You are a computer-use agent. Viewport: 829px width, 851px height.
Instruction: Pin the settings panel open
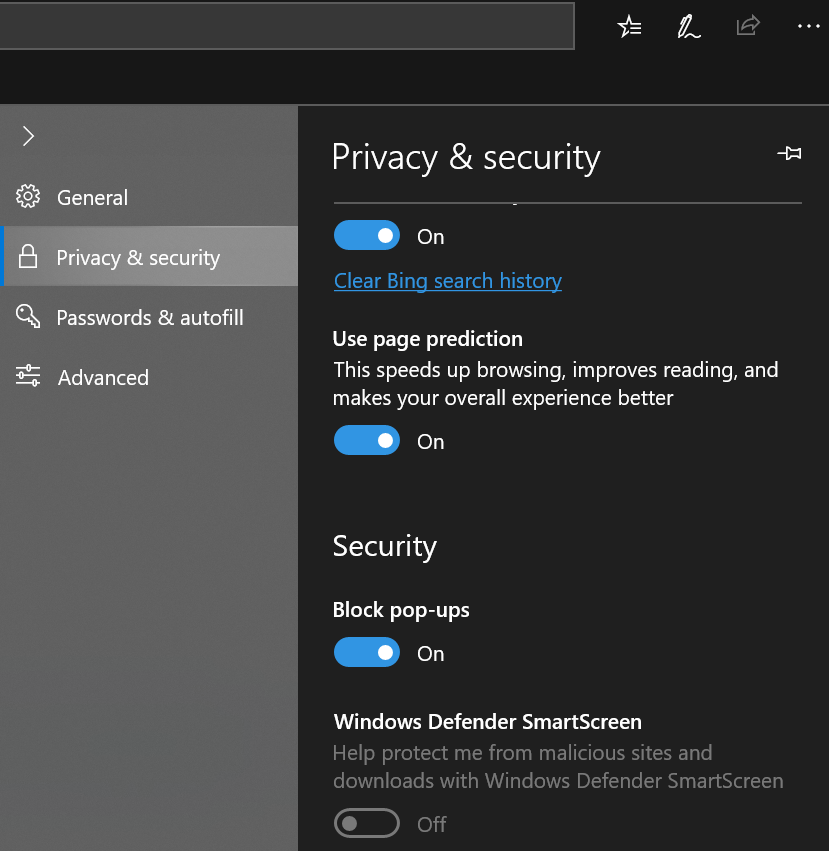(x=790, y=154)
